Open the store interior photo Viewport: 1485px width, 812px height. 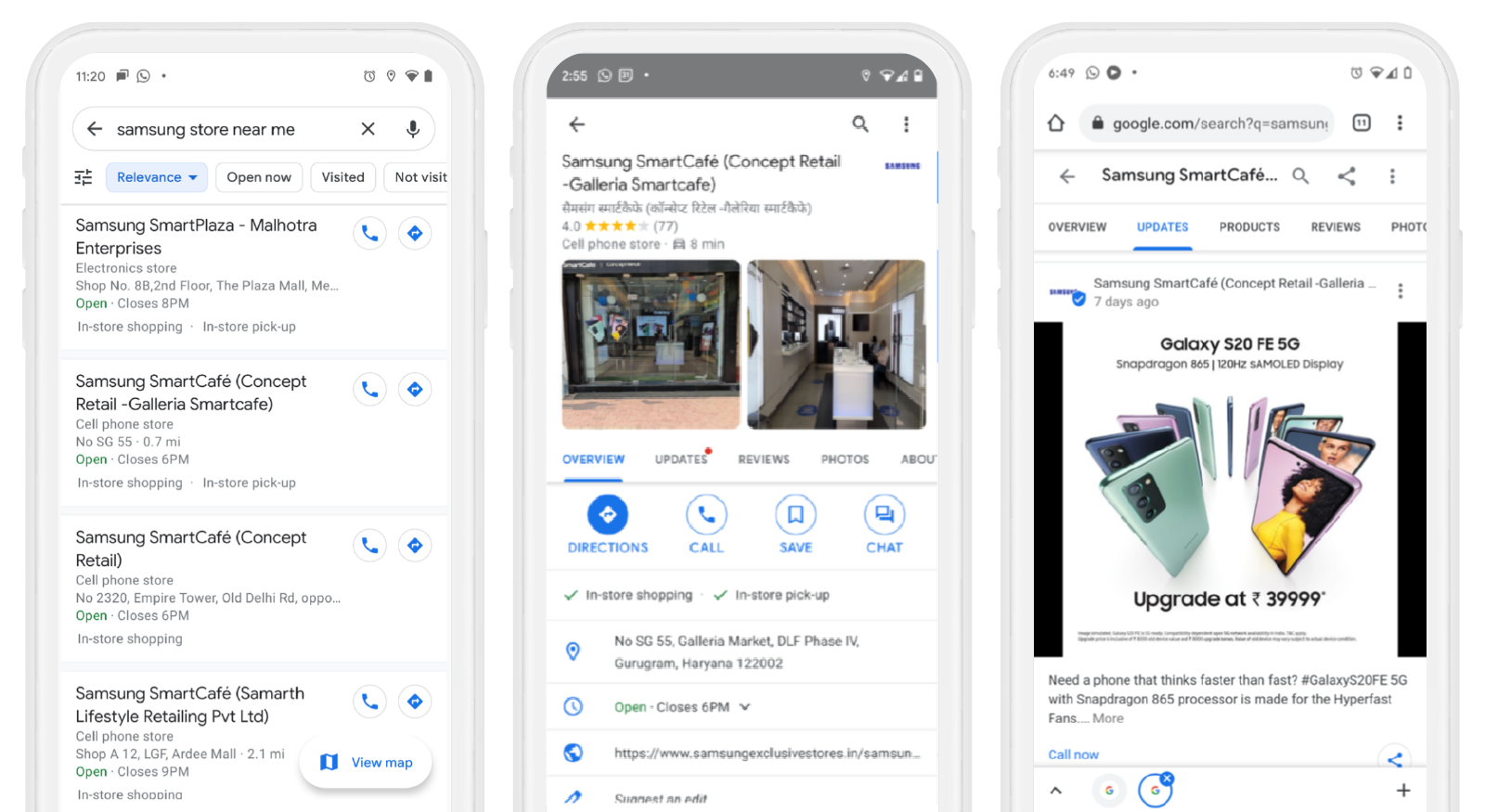coord(836,344)
